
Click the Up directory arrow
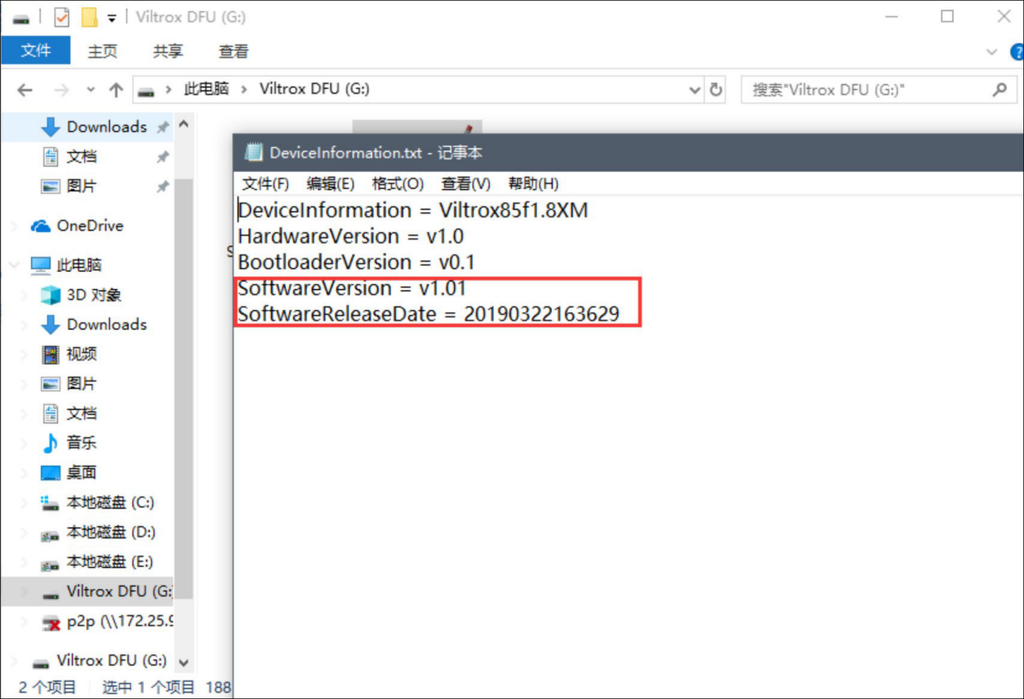(116, 90)
